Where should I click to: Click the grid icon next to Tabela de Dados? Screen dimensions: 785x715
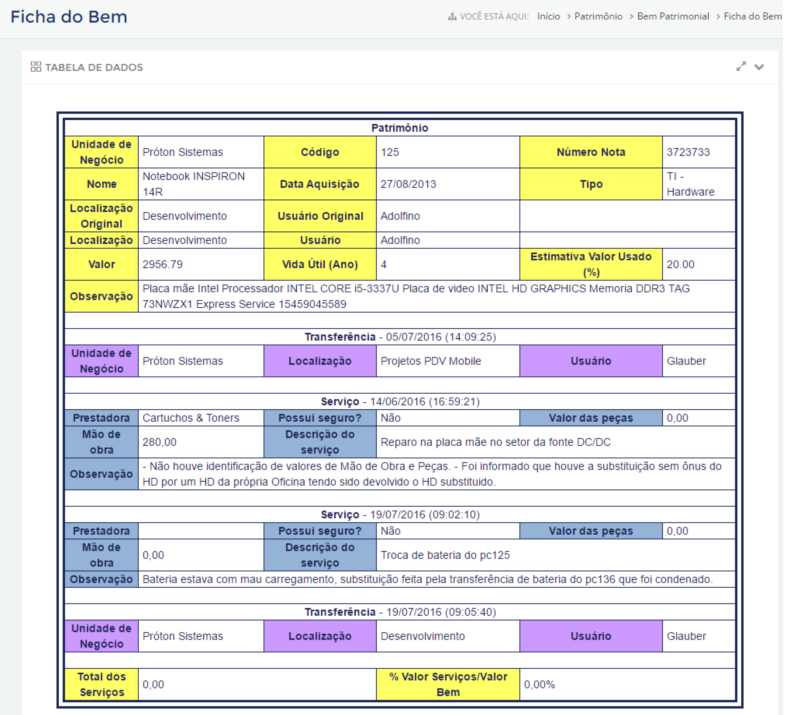(36, 67)
